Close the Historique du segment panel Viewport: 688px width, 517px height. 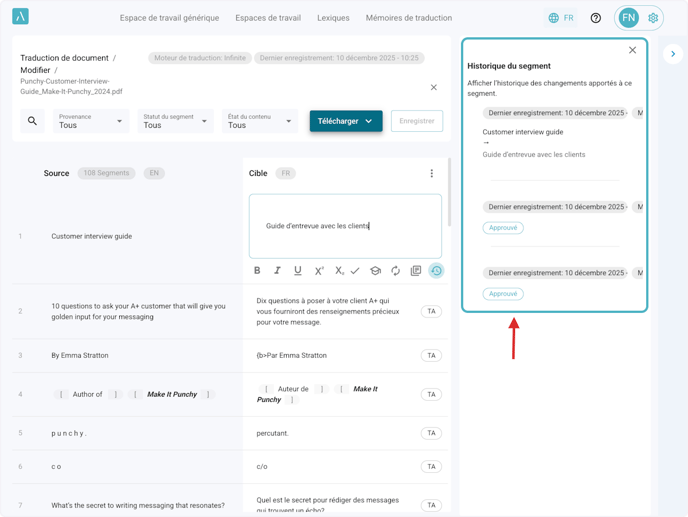tap(632, 50)
